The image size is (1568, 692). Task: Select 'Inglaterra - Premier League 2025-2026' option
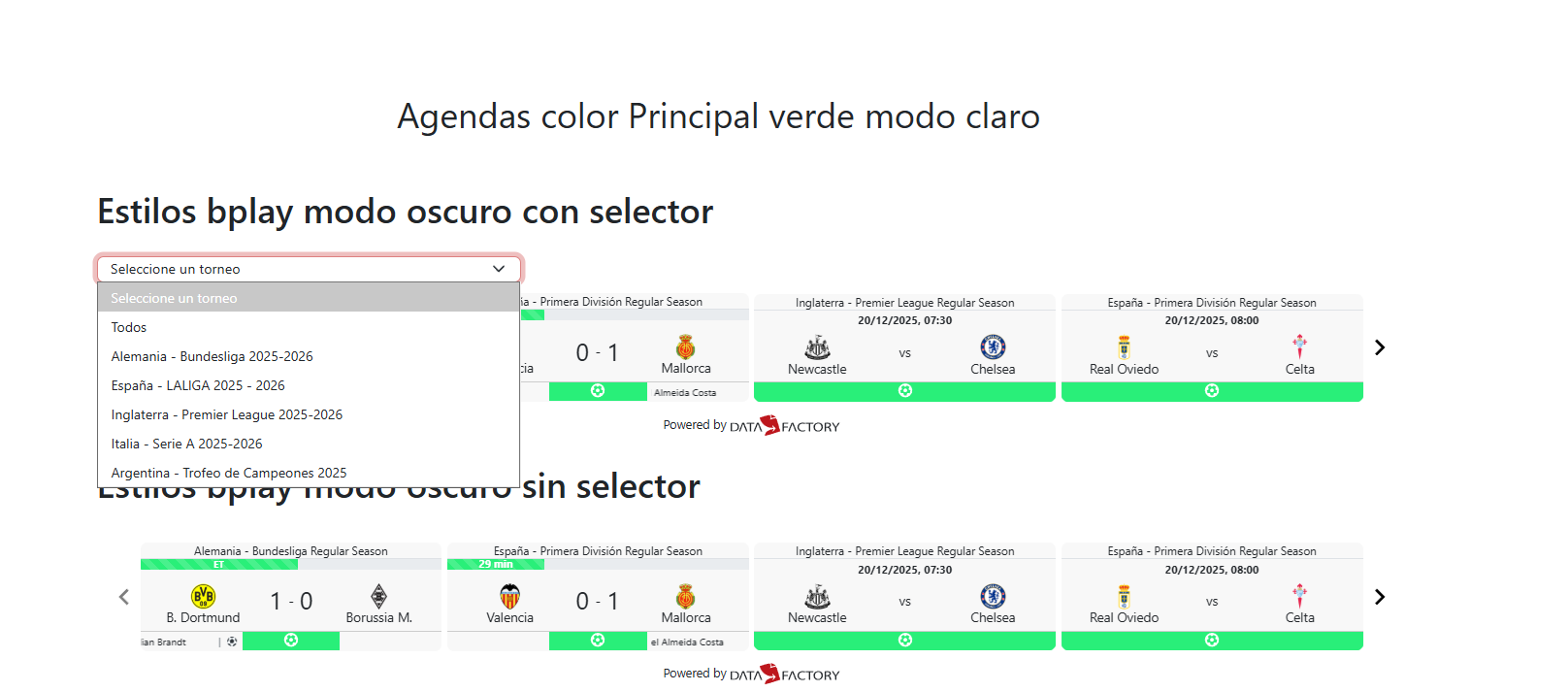click(227, 414)
